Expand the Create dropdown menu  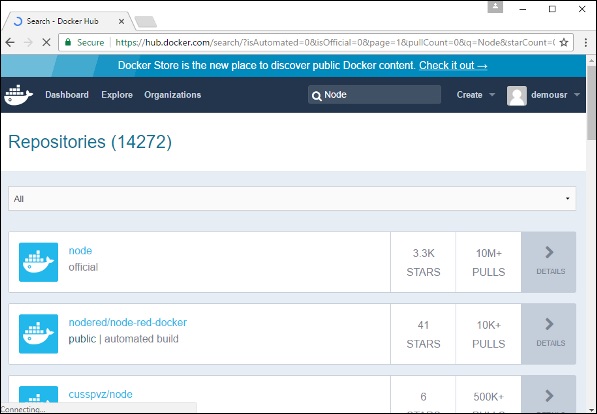[476, 95]
